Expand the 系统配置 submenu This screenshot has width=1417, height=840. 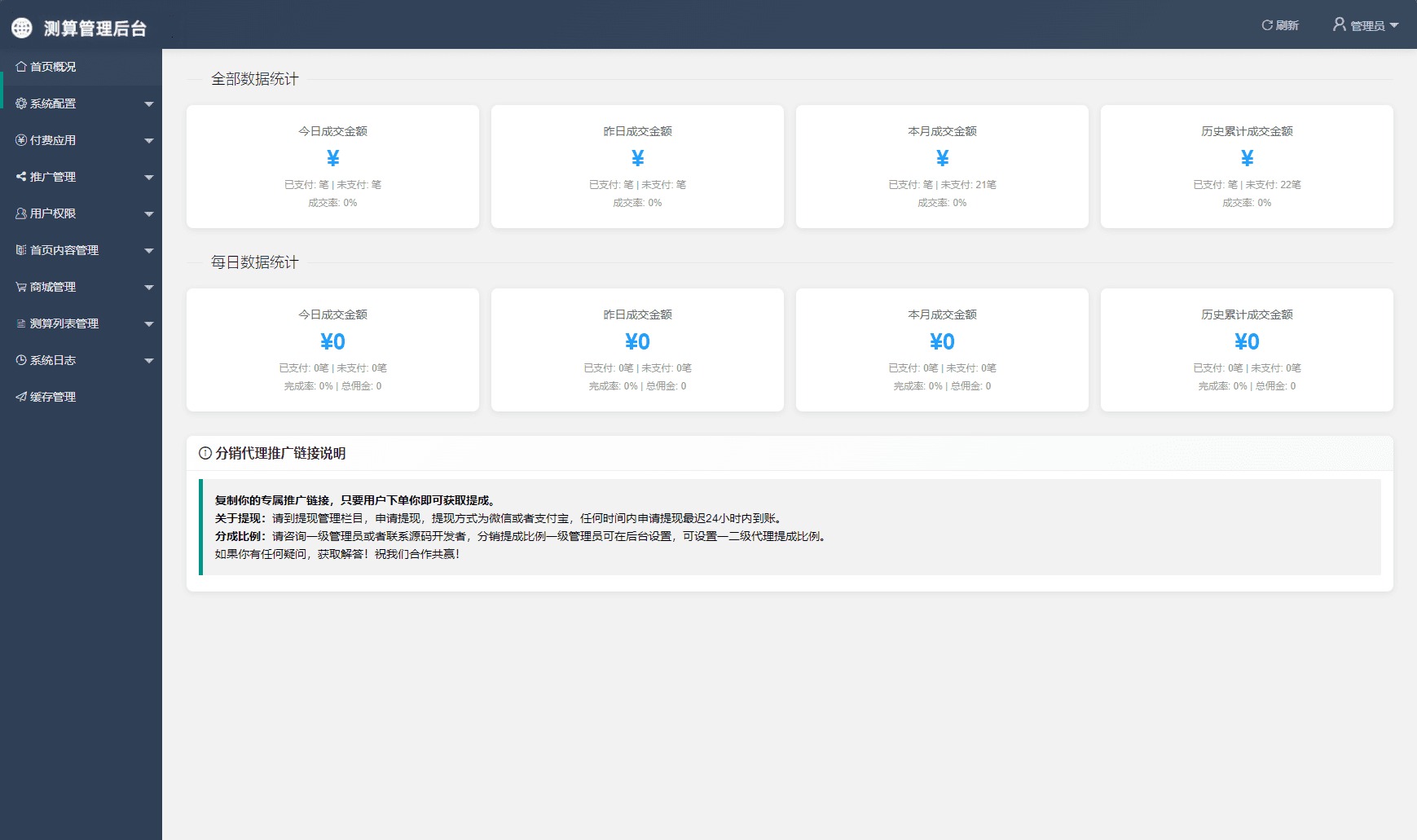(x=149, y=103)
